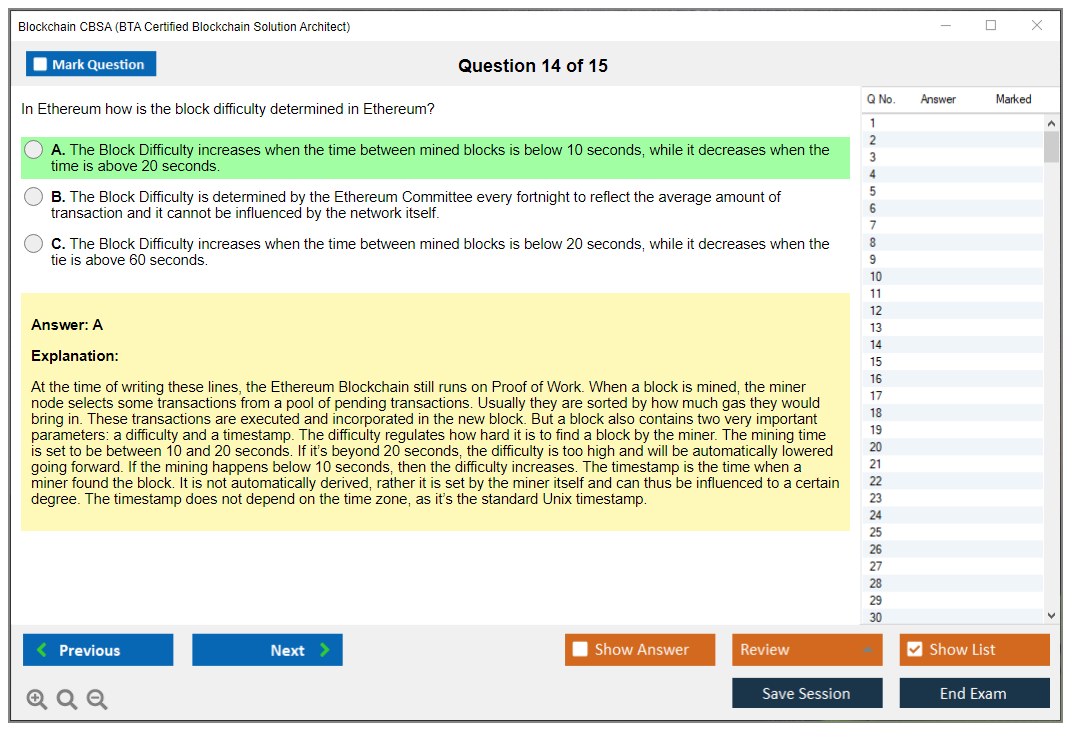Click the zoom in magnifier icon
The image size is (1075, 735).
pos(37,700)
